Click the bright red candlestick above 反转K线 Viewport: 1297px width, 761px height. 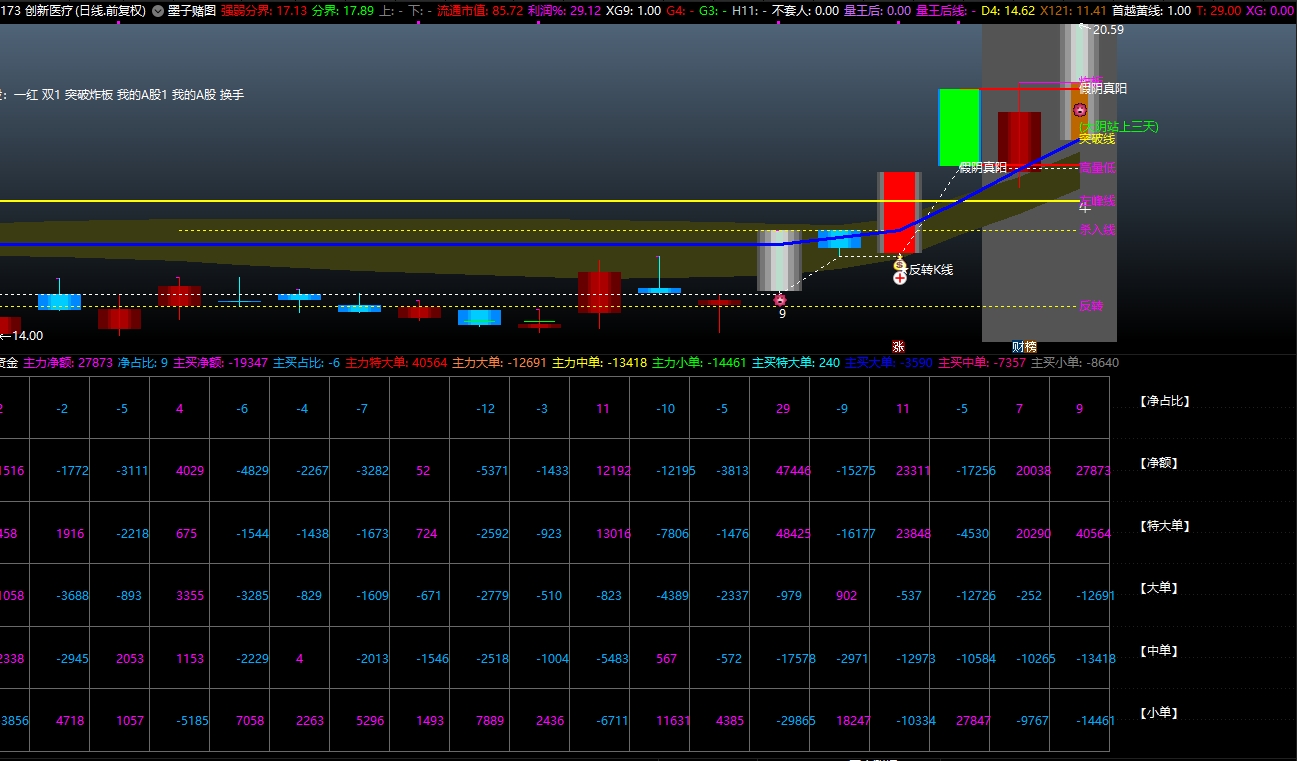(x=898, y=214)
